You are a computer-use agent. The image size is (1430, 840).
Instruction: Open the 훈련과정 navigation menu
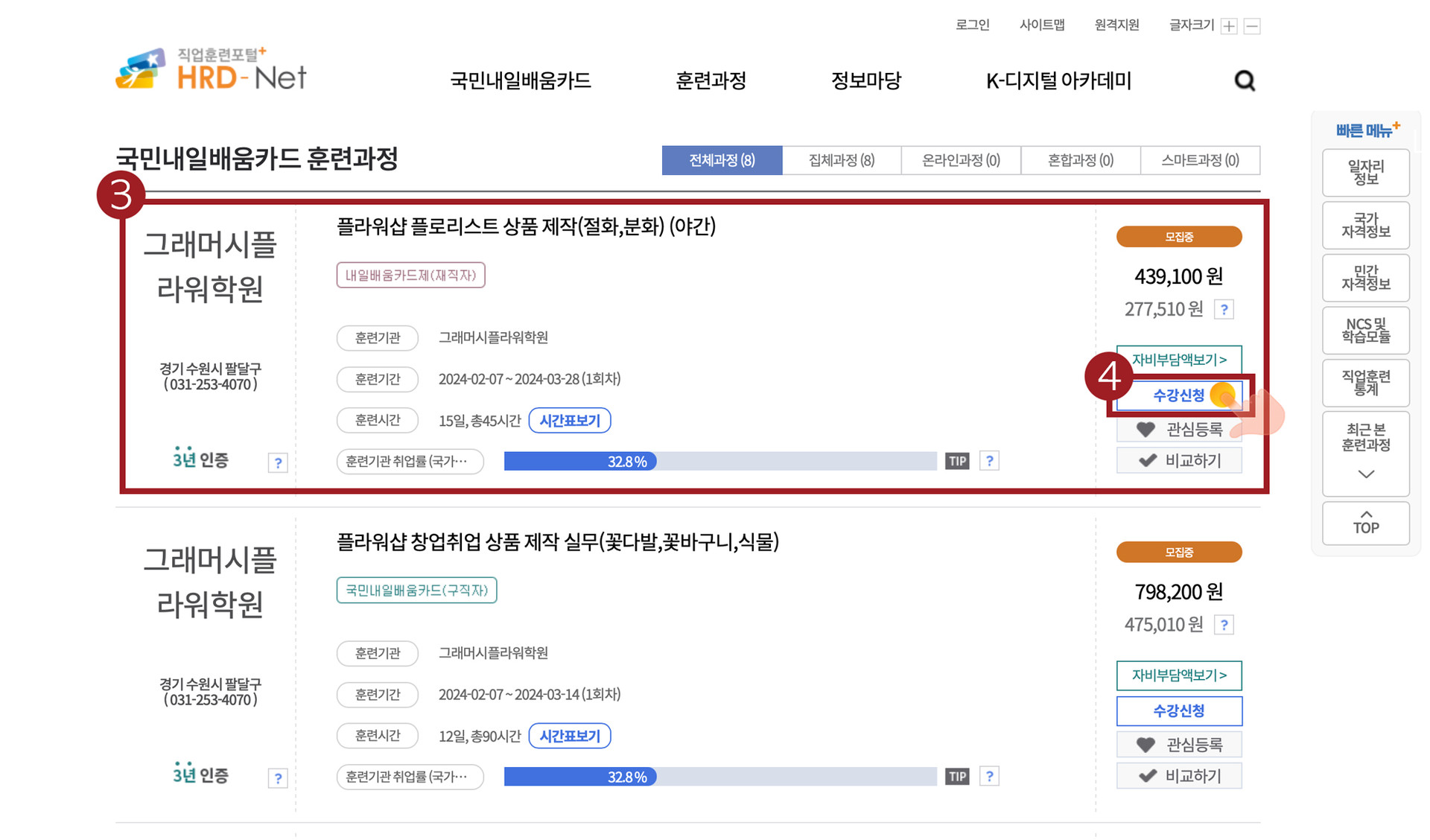(711, 80)
